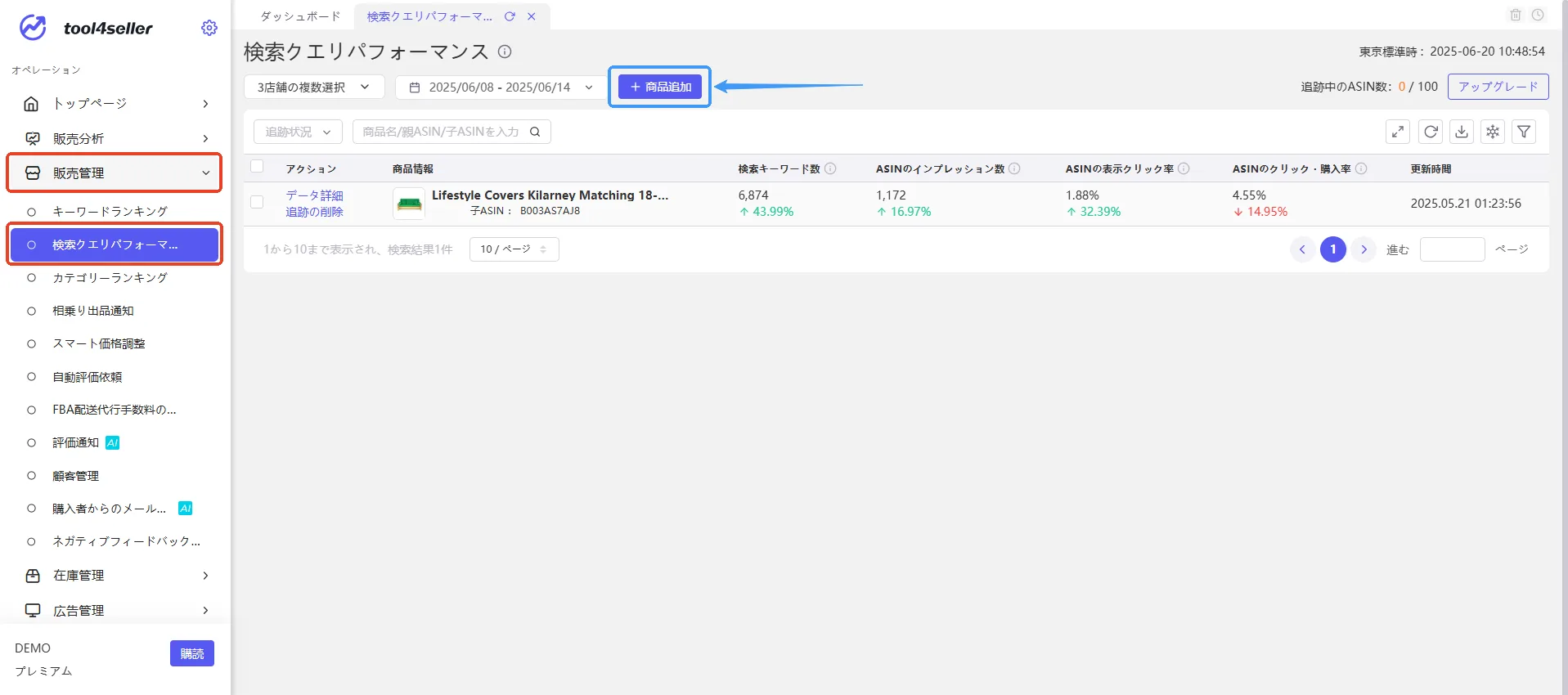Go to next page arrow
The height and width of the screenshot is (695, 1568).
point(1364,249)
